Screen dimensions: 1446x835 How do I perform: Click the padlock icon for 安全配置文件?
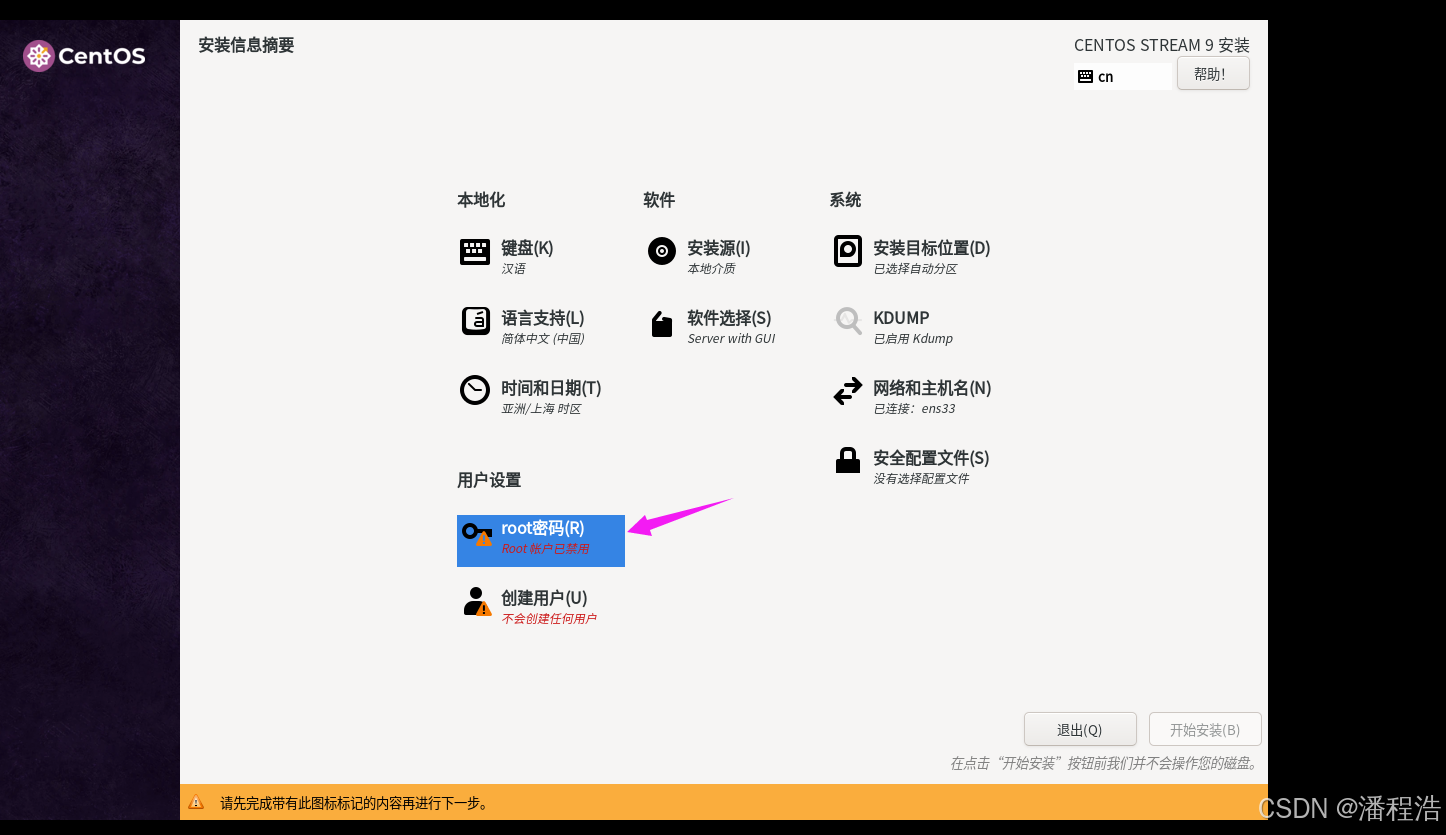848,460
